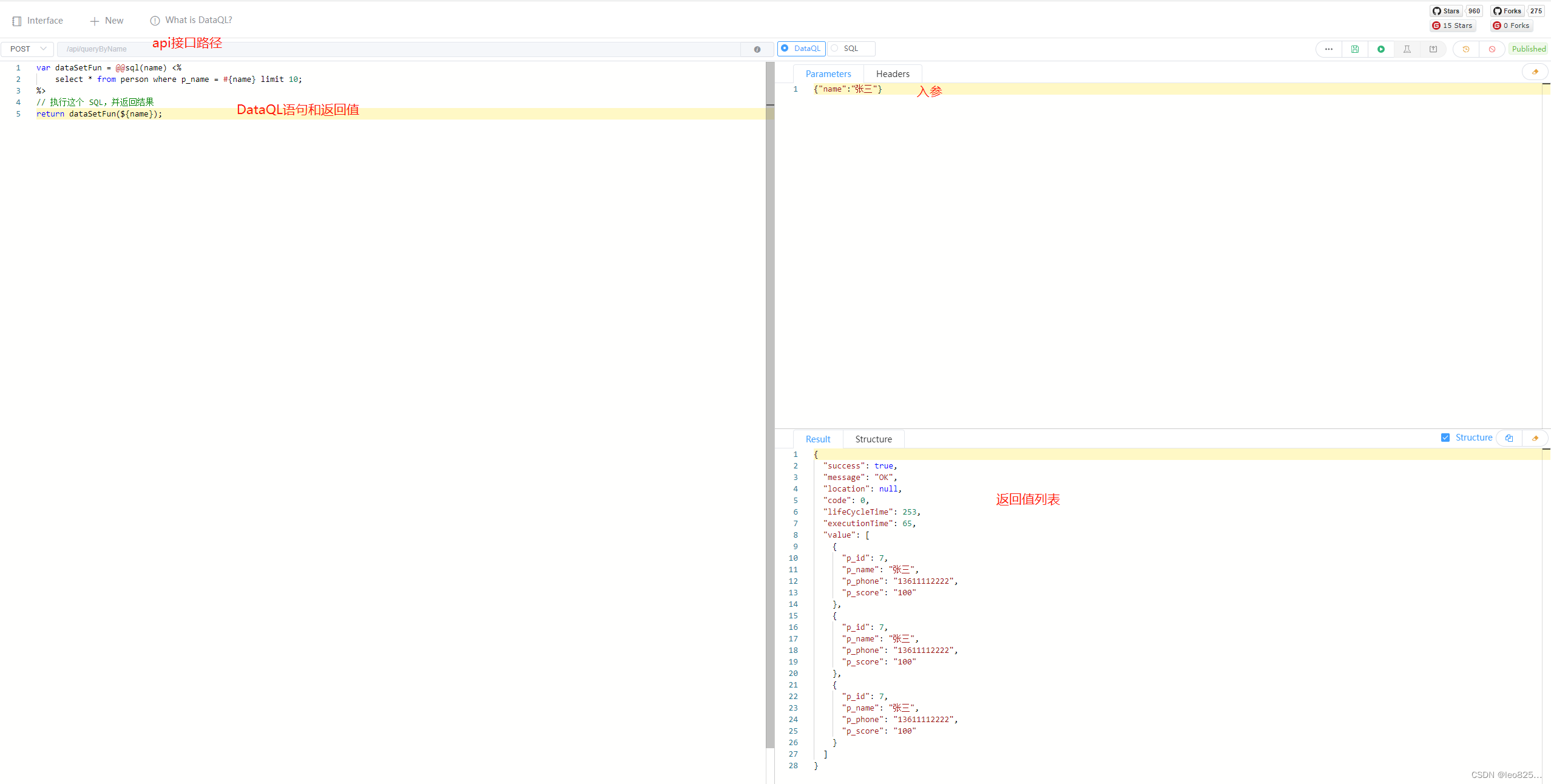Click the select SQL line in editor
1551x784 pixels.
tap(178, 79)
